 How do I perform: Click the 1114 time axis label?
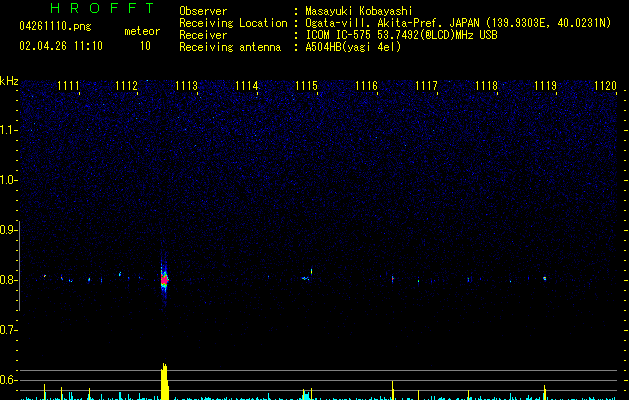point(246,86)
